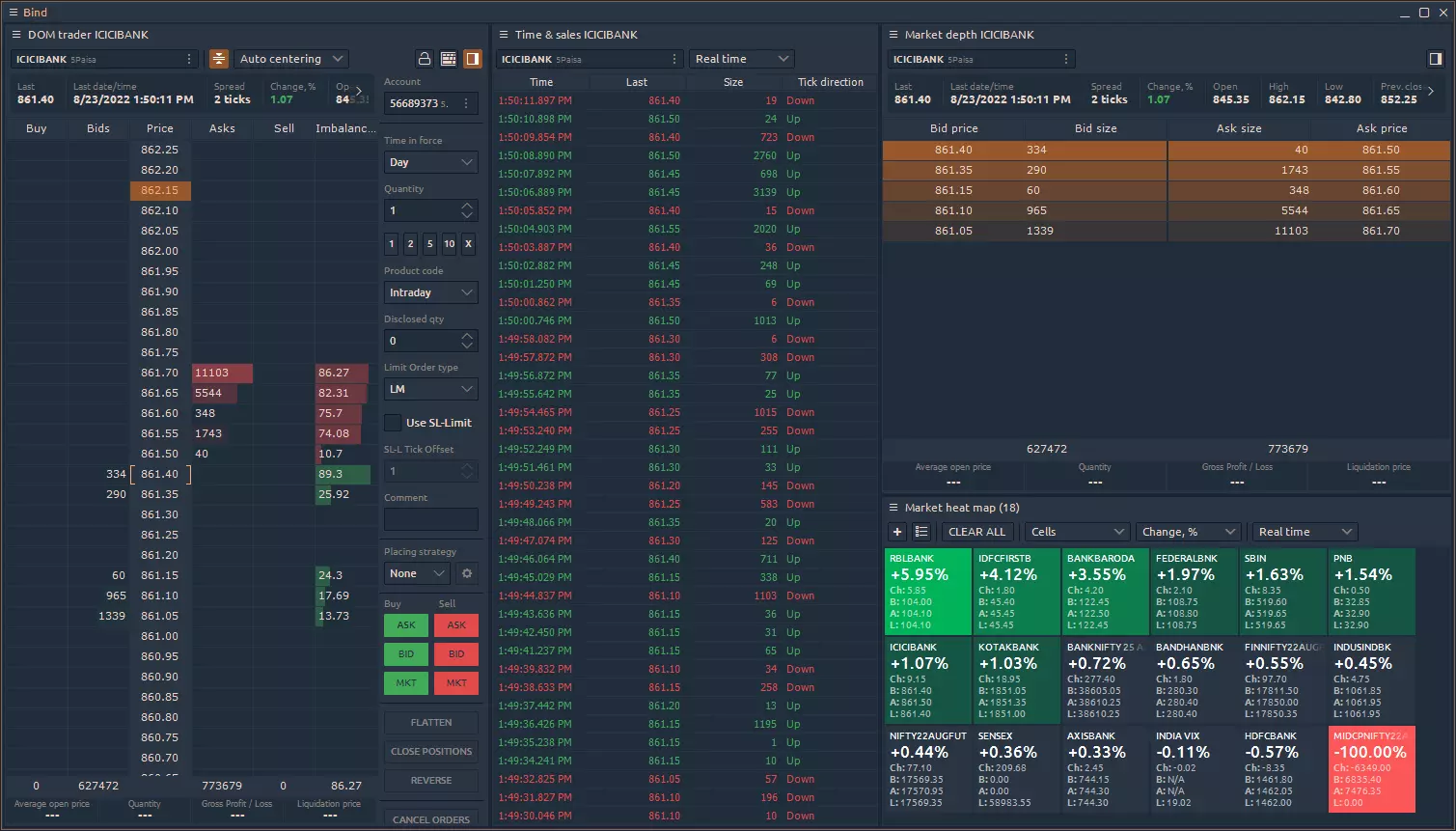This screenshot has height=831, width=1456.
Task: Select the MIDCPNIFTY -100.00% red heat map cell
Action: 1372,769
